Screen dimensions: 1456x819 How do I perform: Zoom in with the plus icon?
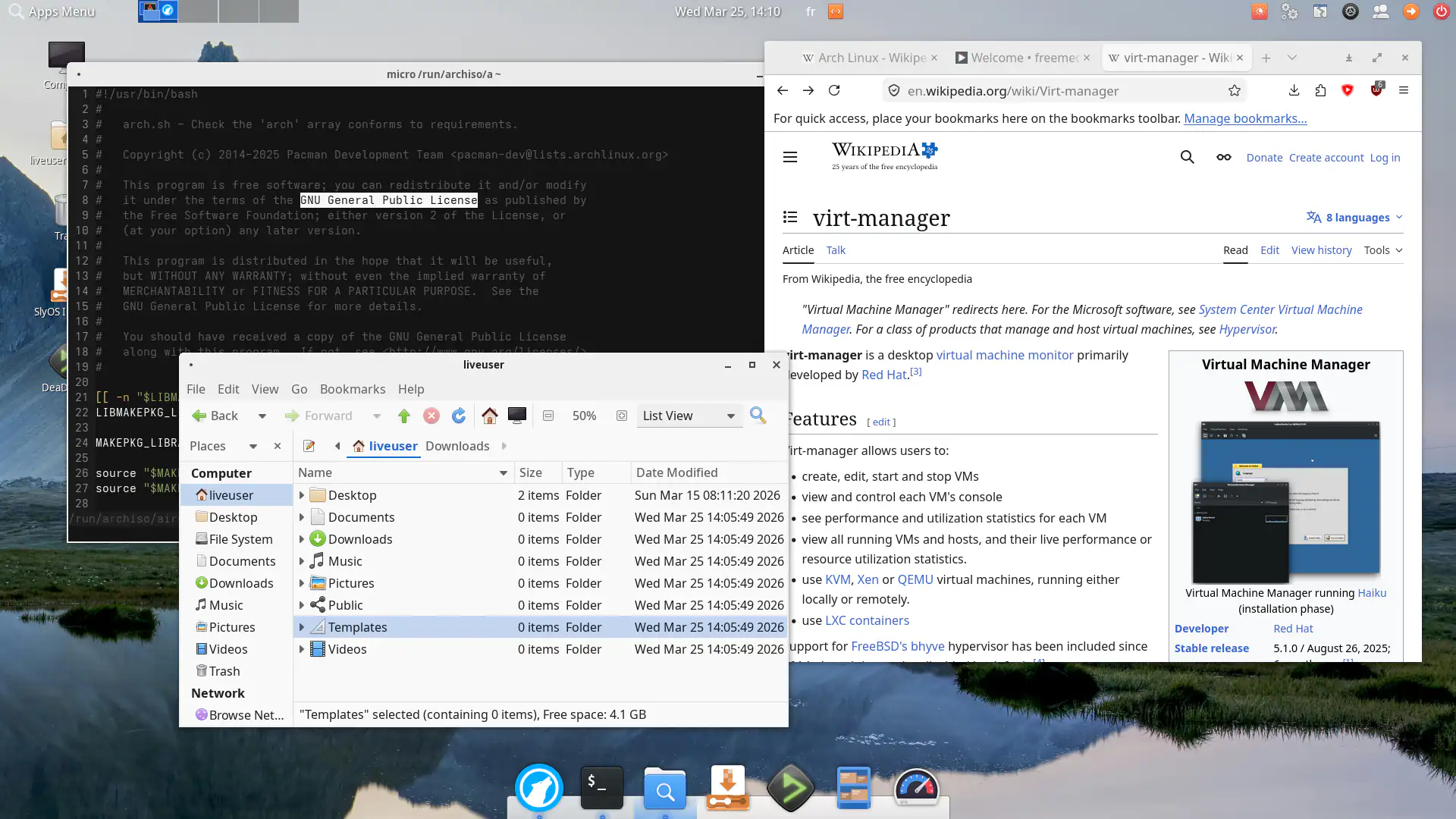point(622,416)
